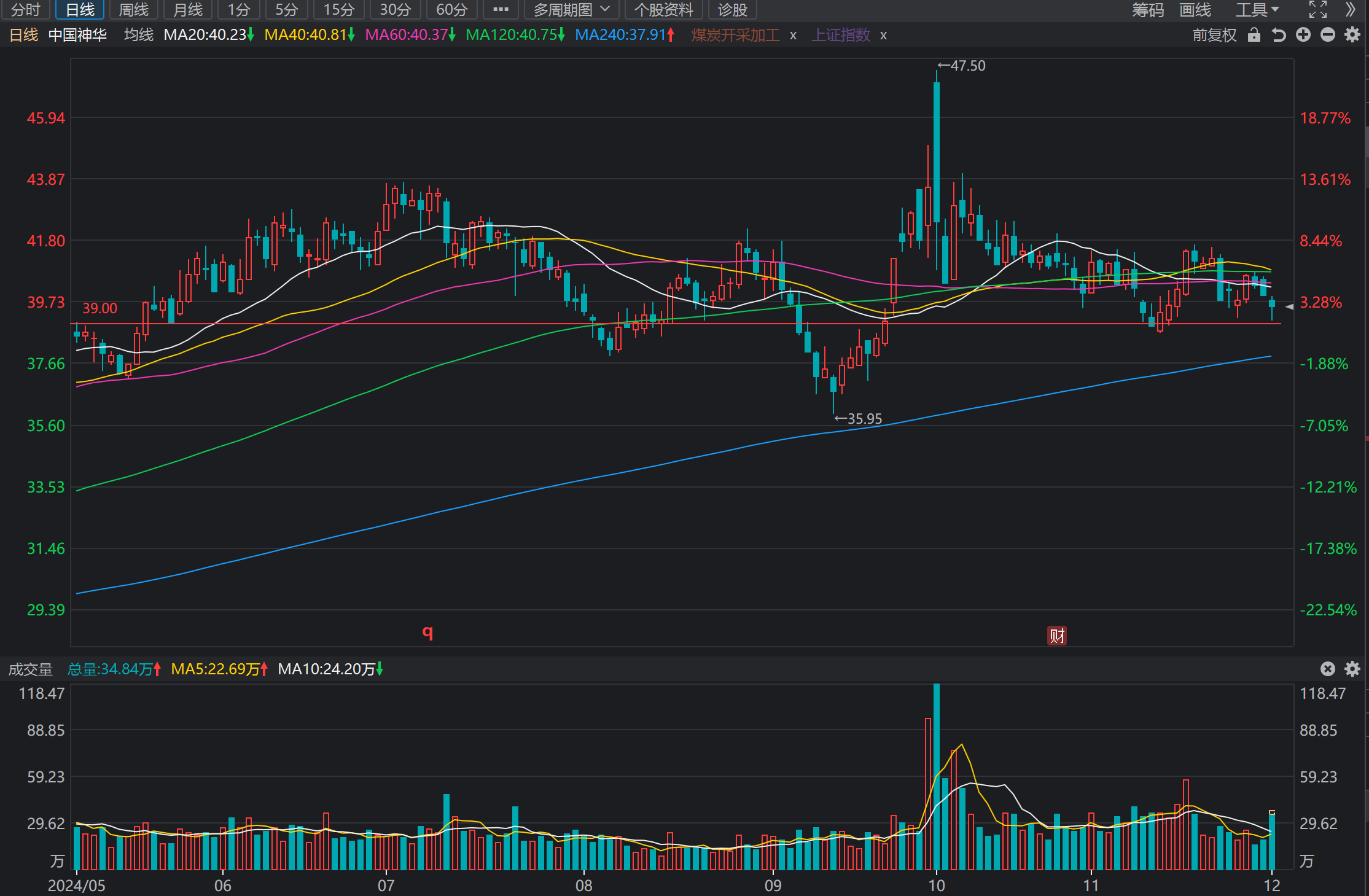Collapse side panel with double chevron
Screen dimensions: 1369x896
coord(1350,10)
